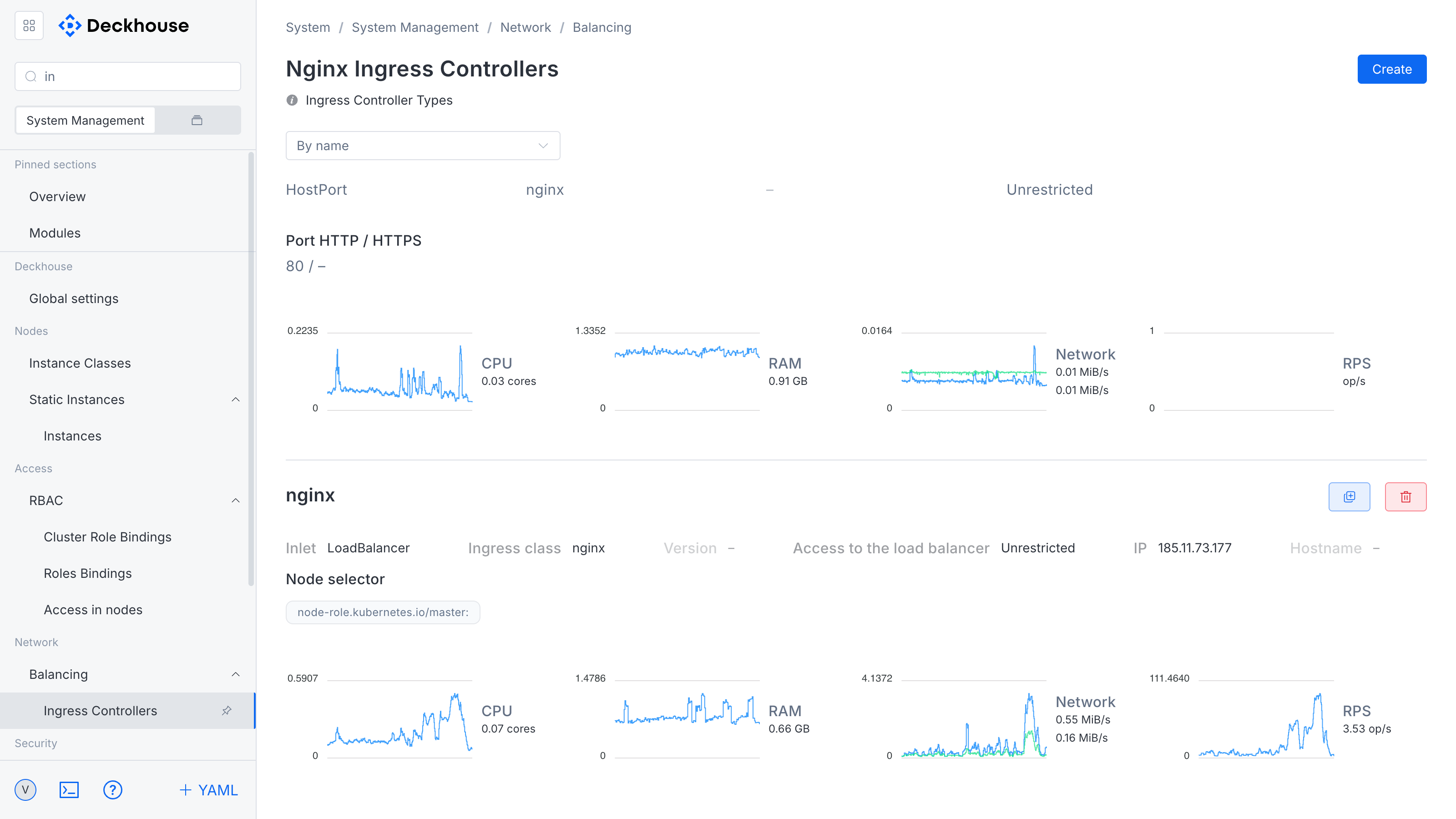The height and width of the screenshot is (819, 1456).
Task: Click the Deckhouse logo
Action: (x=124, y=25)
